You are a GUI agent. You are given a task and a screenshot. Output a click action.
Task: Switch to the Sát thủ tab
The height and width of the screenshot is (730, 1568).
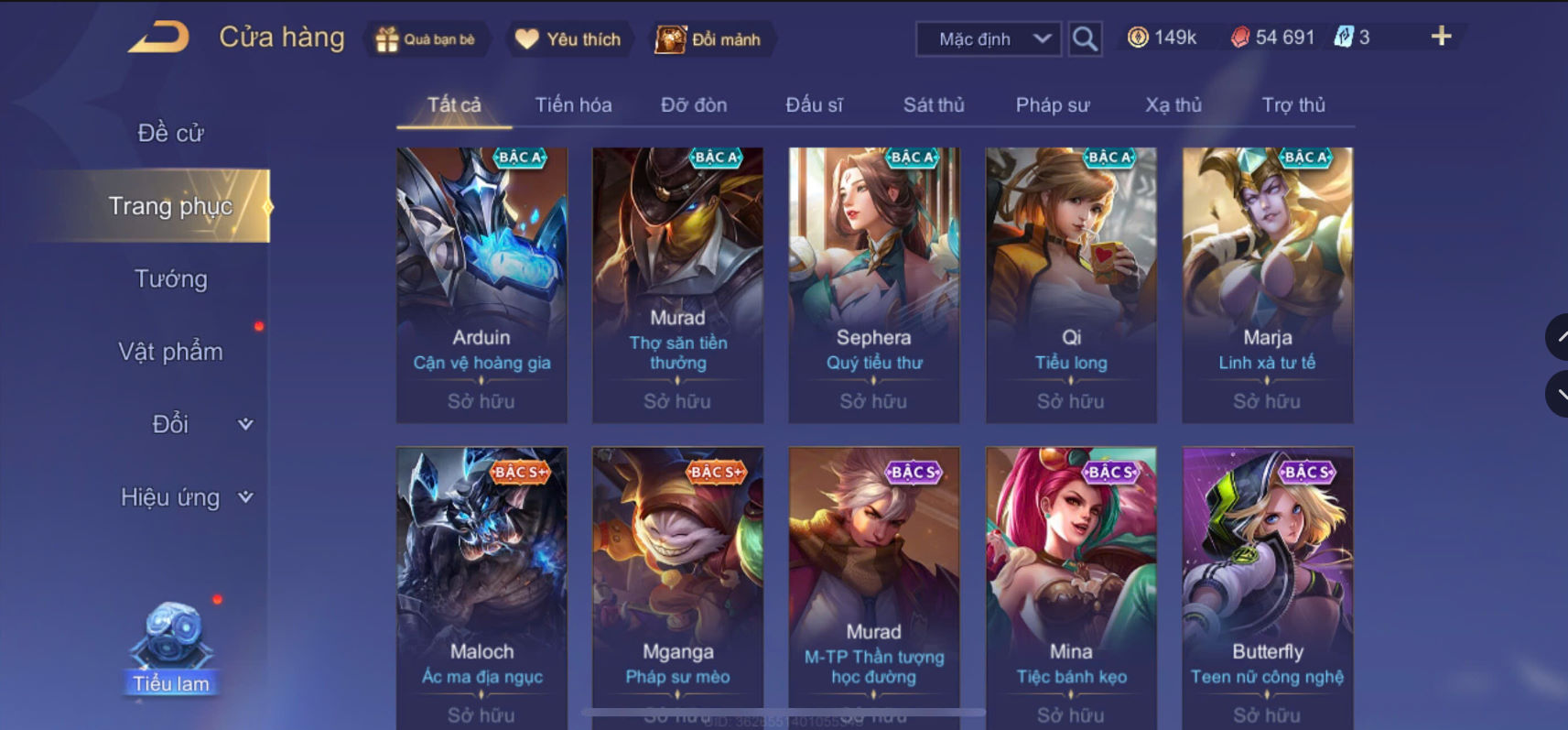pos(934,105)
